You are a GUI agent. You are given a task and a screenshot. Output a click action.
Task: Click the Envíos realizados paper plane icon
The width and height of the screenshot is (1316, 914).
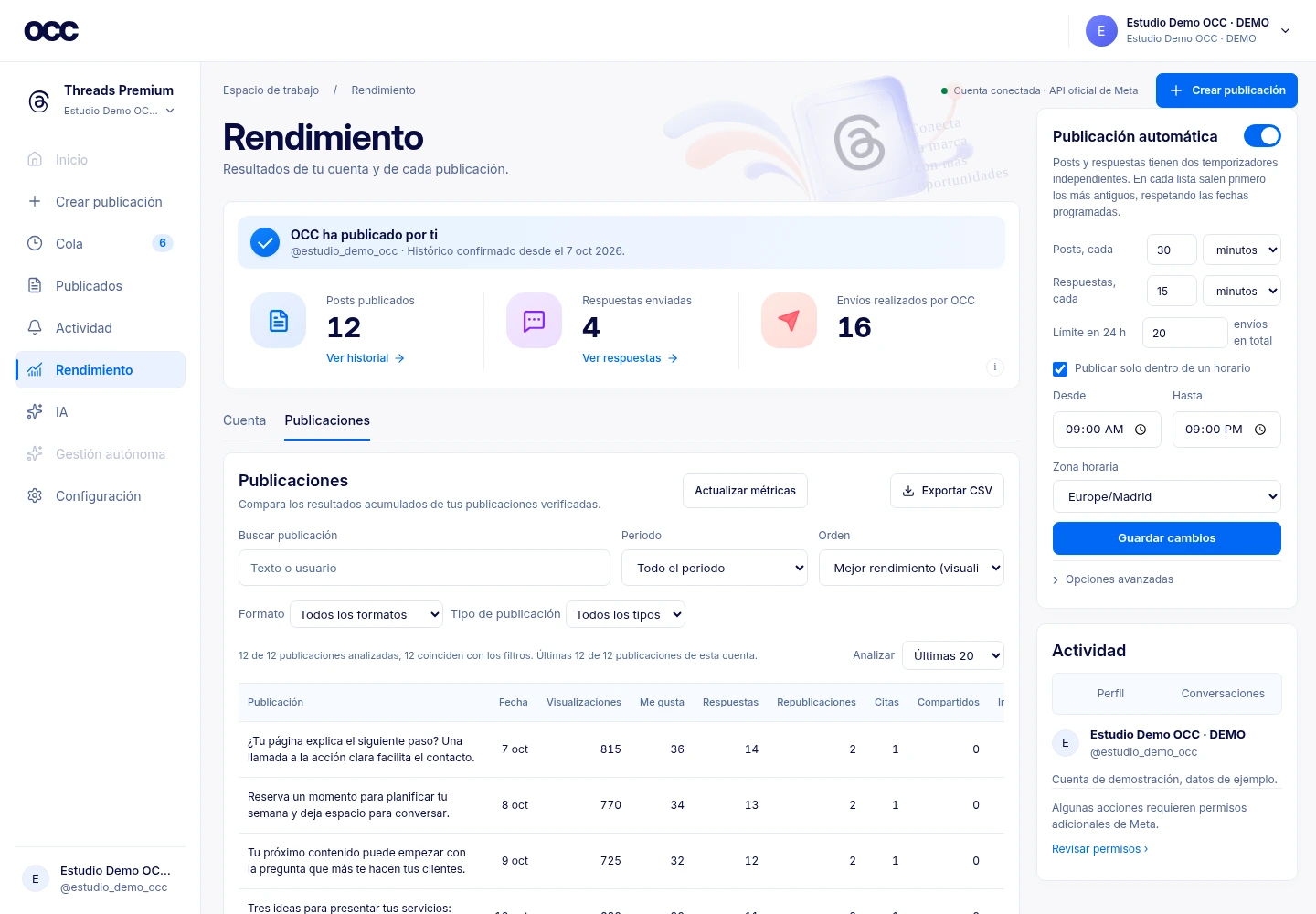click(789, 321)
